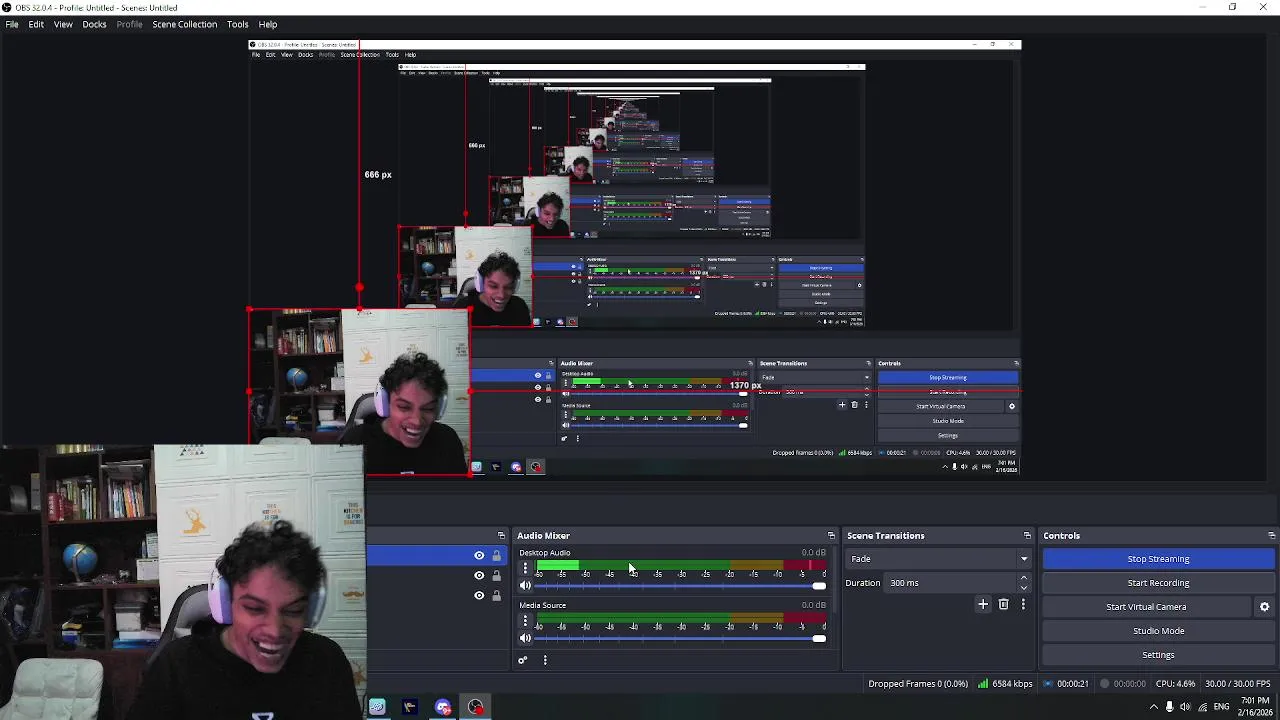The height and width of the screenshot is (720, 1280).
Task: Open Audio Mixer bottom three-dot menu
Action: click(x=545, y=660)
